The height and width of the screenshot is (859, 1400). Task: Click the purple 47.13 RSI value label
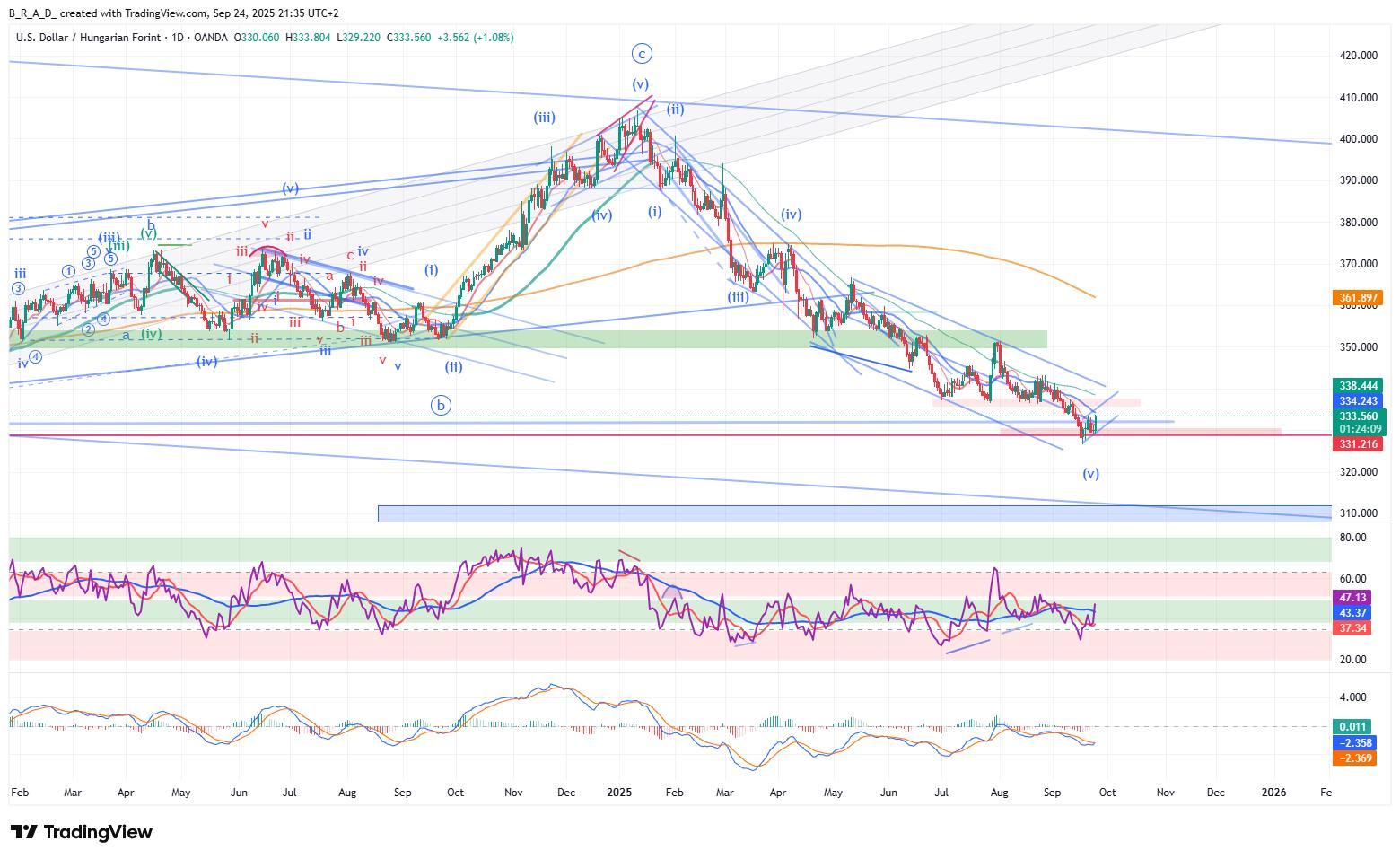(x=1352, y=598)
